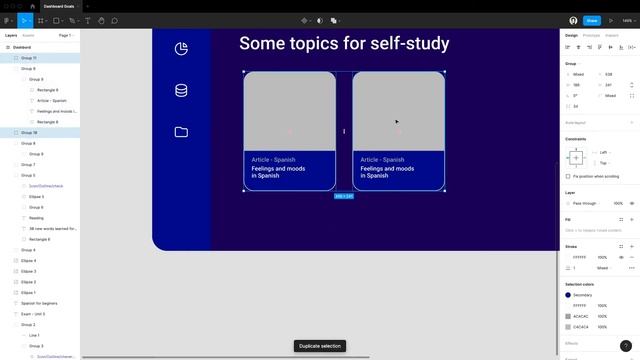Viewport: 640px width, 360px height.
Task: Click the folder icon in the design sidebar
Action: (181, 132)
